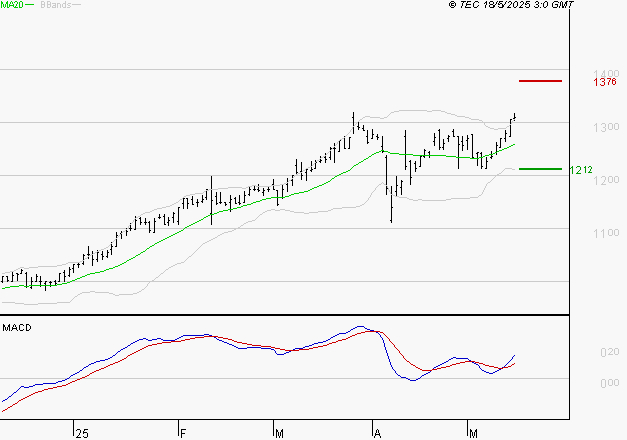This screenshot has width=627, height=440.
Task: Click the green 1212 price label
Action: click(581, 170)
